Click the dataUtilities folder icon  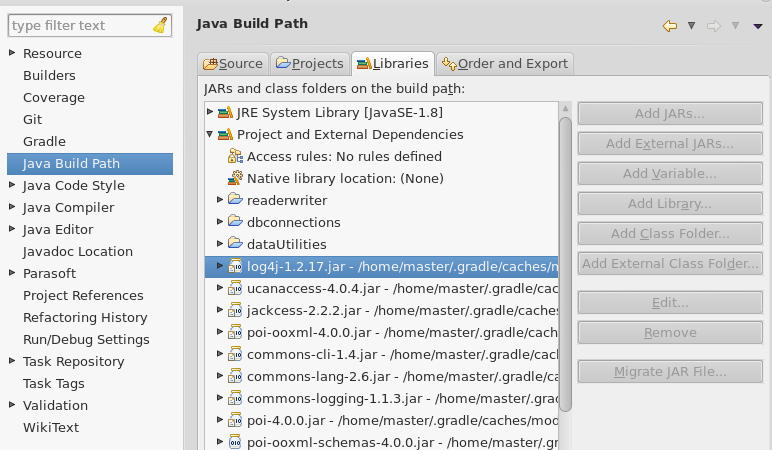click(235, 243)
